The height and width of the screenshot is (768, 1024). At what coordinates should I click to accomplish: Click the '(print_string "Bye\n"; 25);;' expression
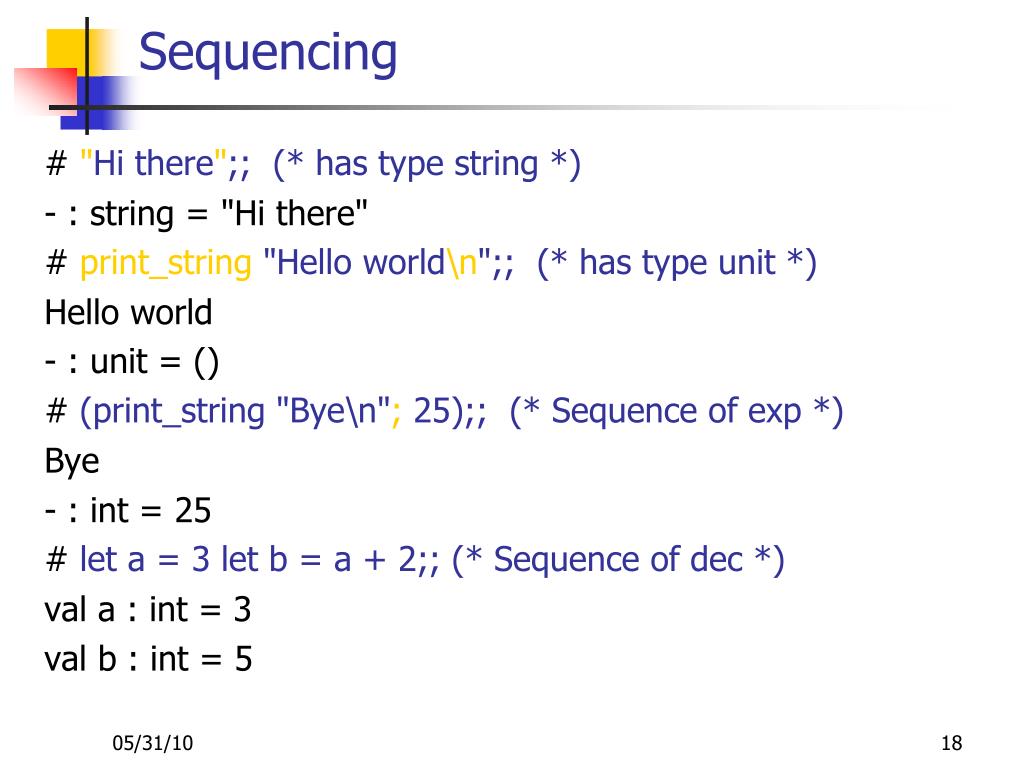point(283,412)
